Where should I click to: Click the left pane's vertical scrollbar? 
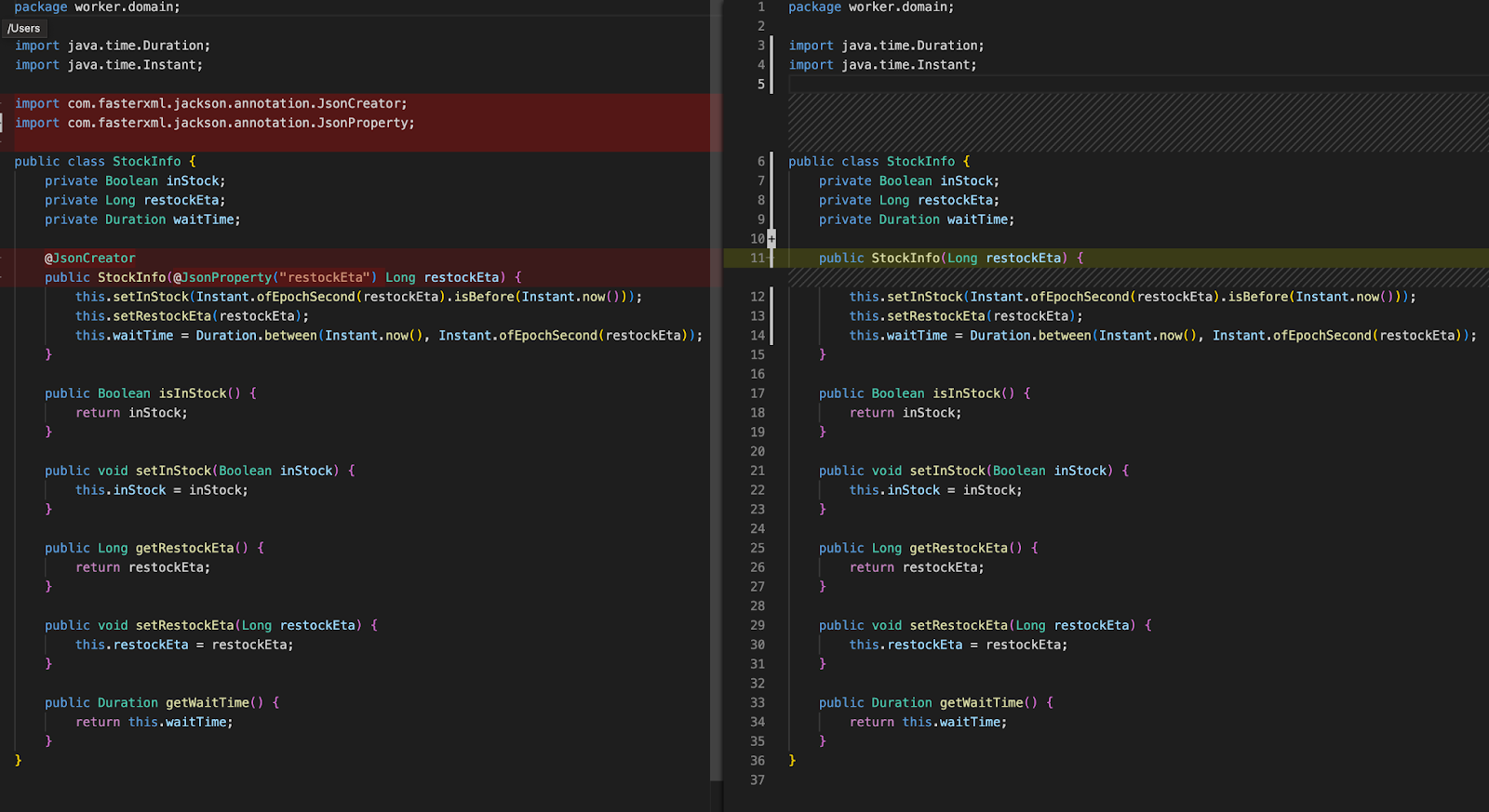(716, 391)
